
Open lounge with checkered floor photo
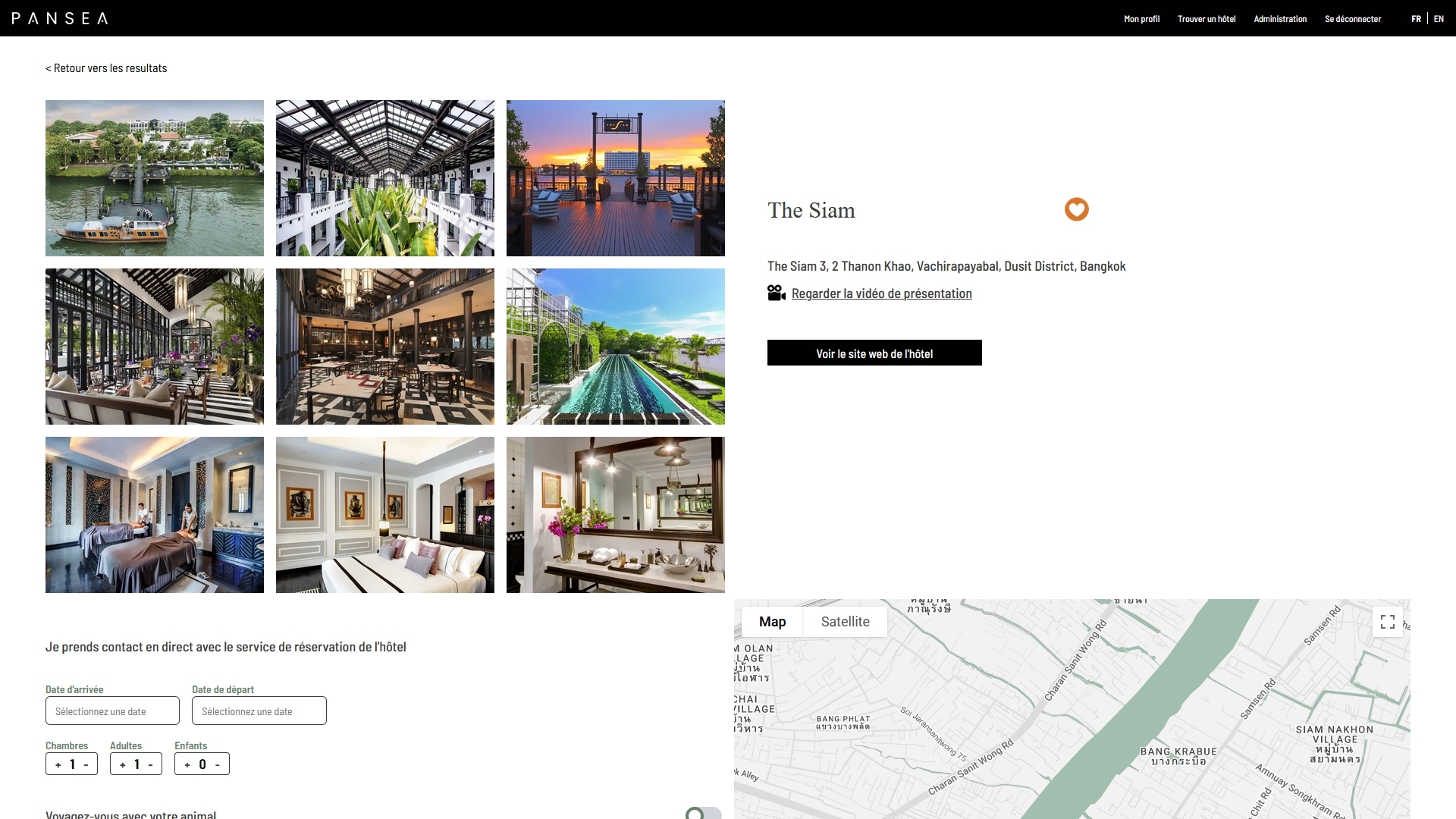click(x=155, y=347)
